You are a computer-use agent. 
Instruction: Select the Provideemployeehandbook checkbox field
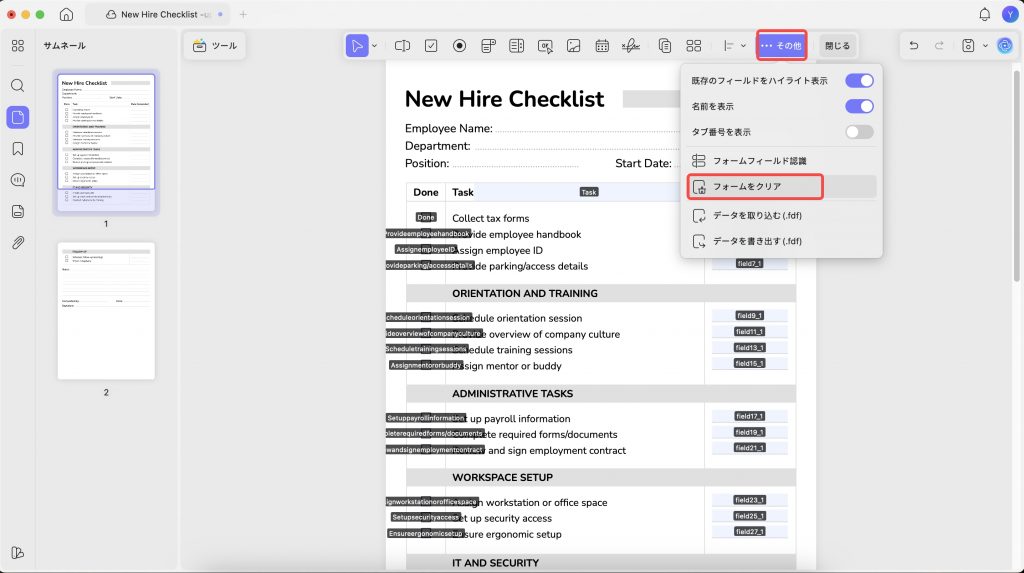428,234
